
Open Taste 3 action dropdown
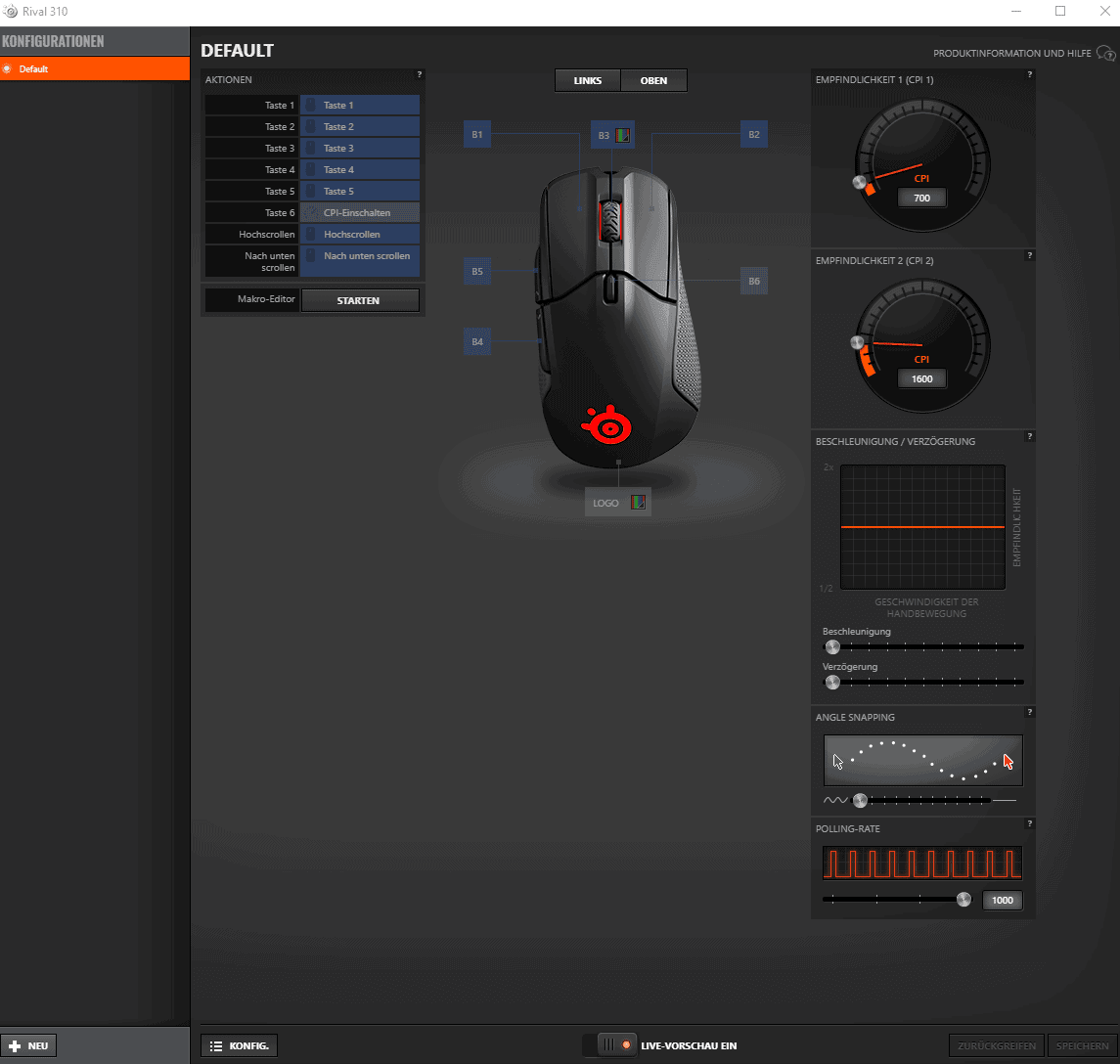(359, 148)
